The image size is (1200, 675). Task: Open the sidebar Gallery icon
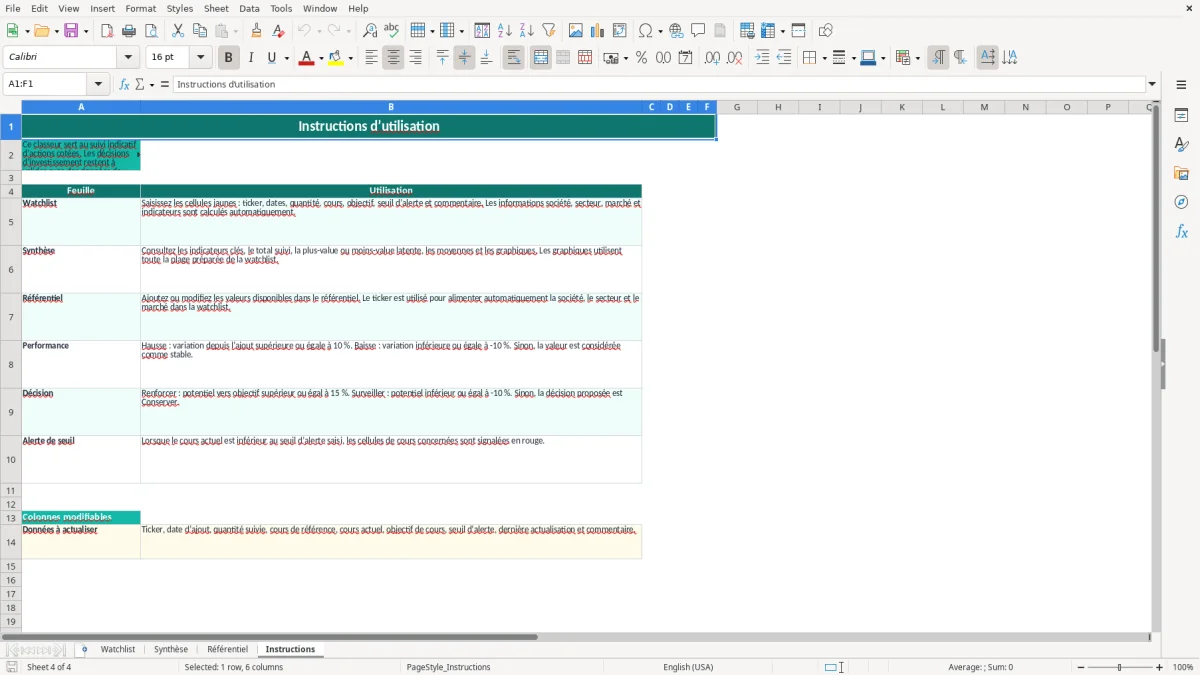[x=1181, y=173]
